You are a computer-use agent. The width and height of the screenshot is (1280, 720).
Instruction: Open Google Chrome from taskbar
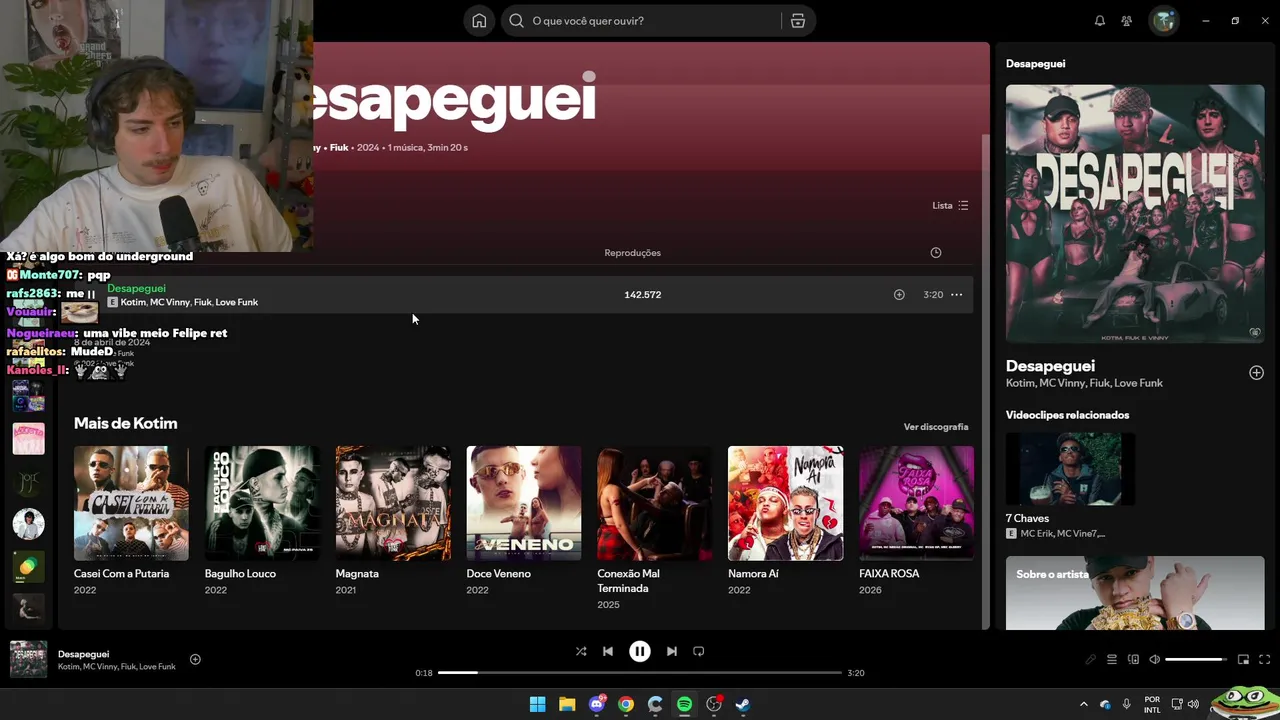[x=626, y=704]
